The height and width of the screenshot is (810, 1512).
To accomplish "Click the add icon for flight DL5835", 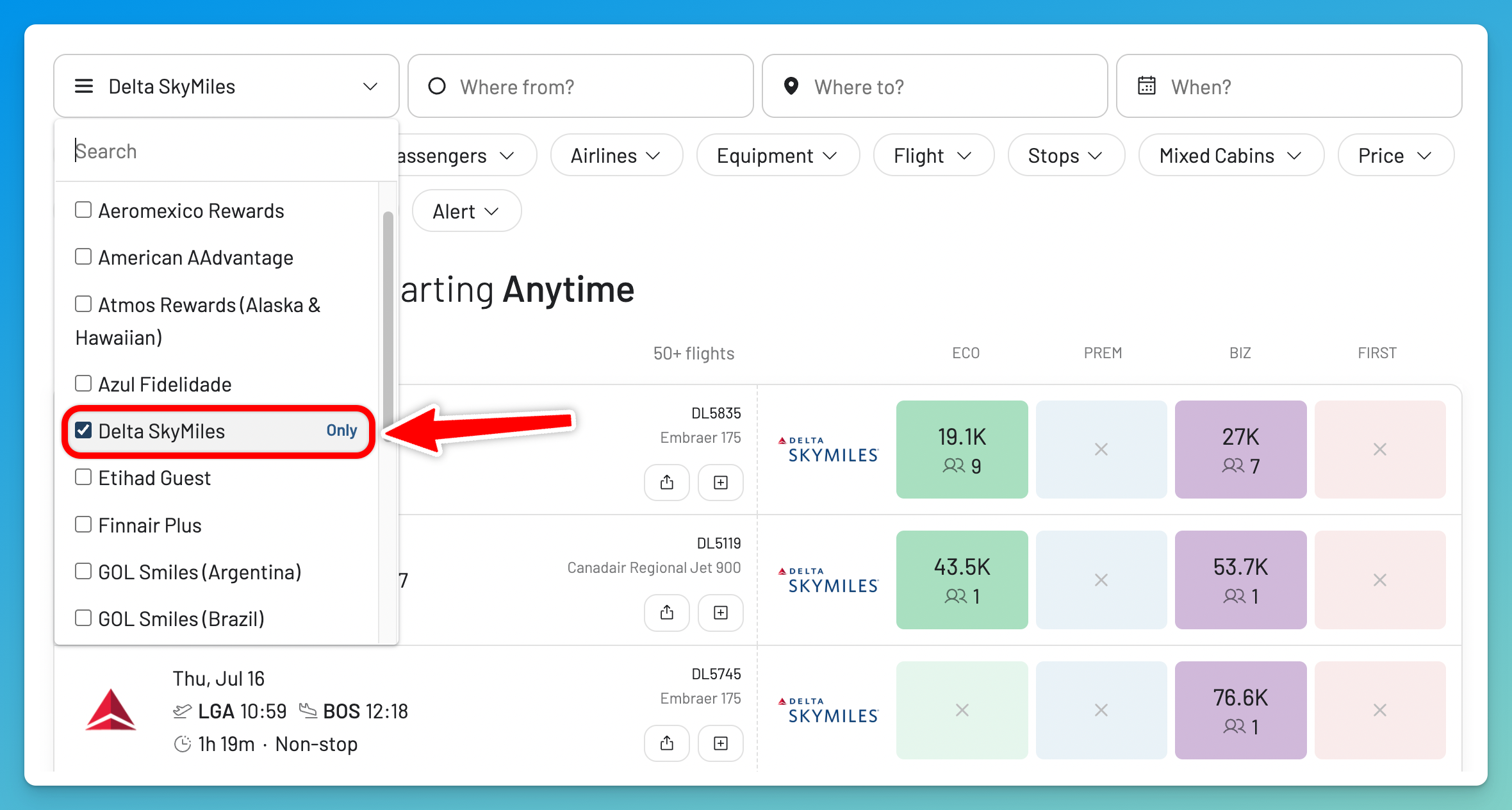I will coord(721,482).
